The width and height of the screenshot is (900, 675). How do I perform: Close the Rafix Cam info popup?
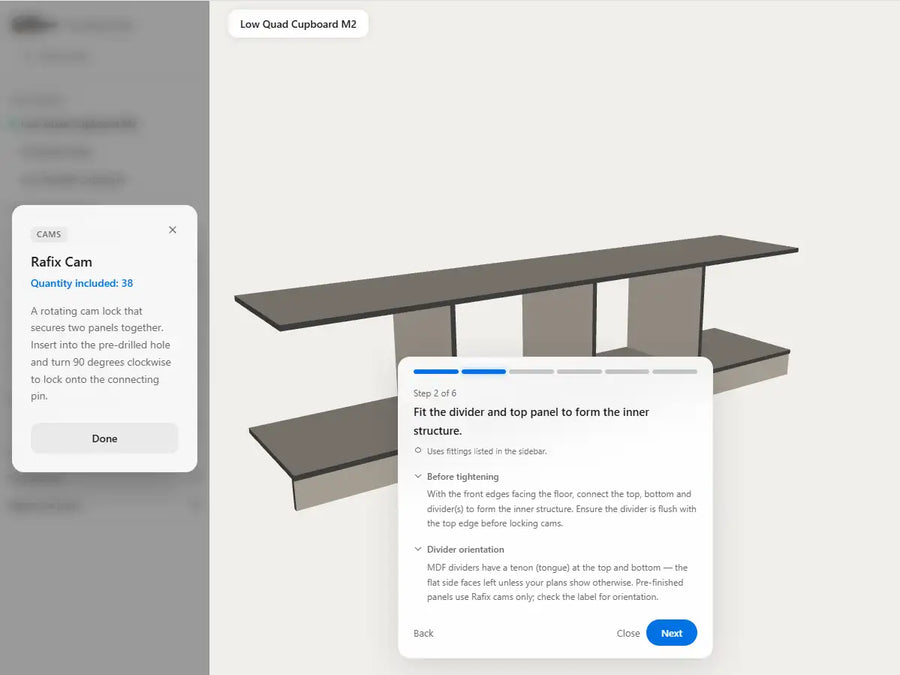[x=172, y=230]
